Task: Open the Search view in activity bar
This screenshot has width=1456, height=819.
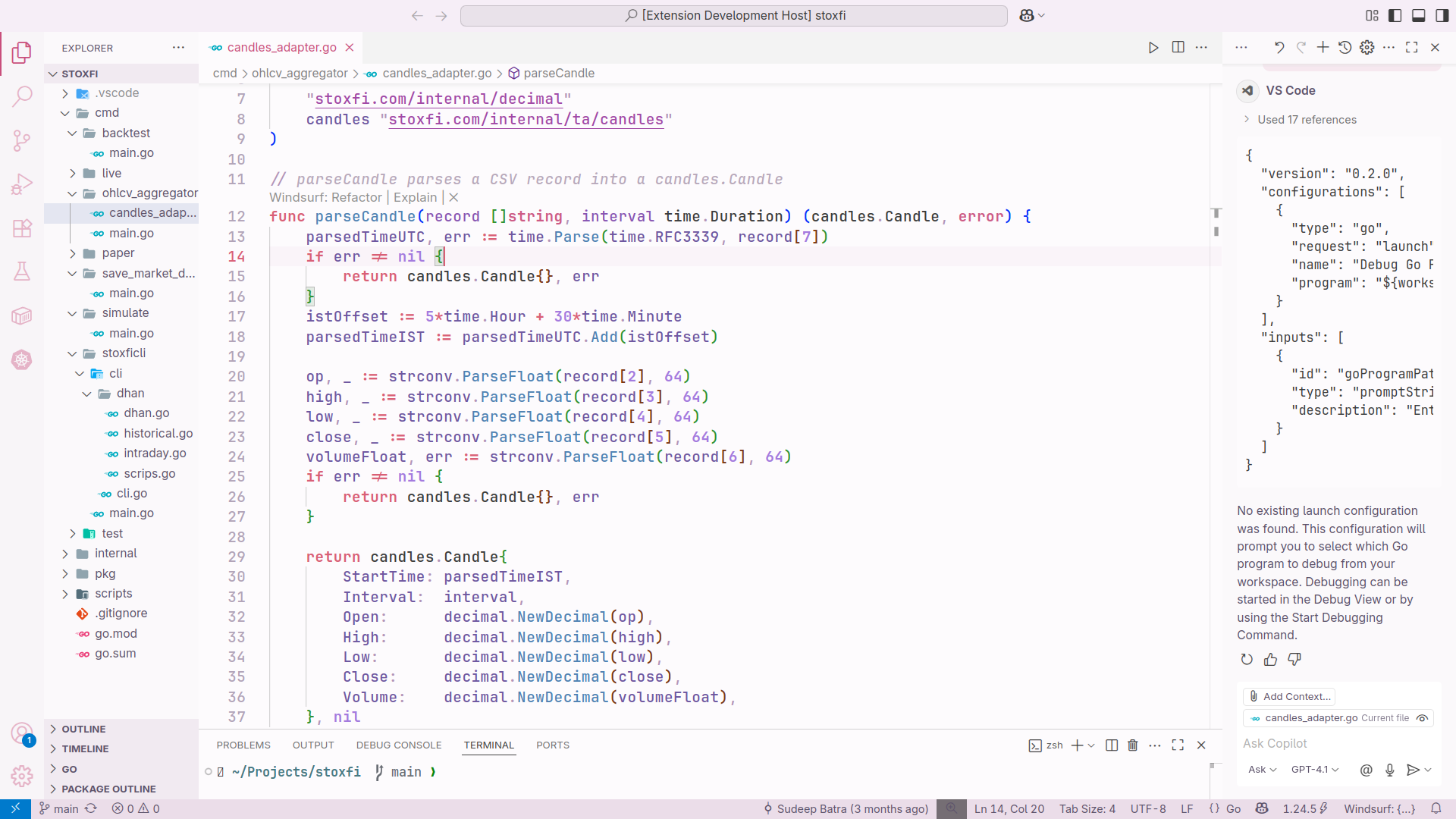Action: tap(22, 96)
